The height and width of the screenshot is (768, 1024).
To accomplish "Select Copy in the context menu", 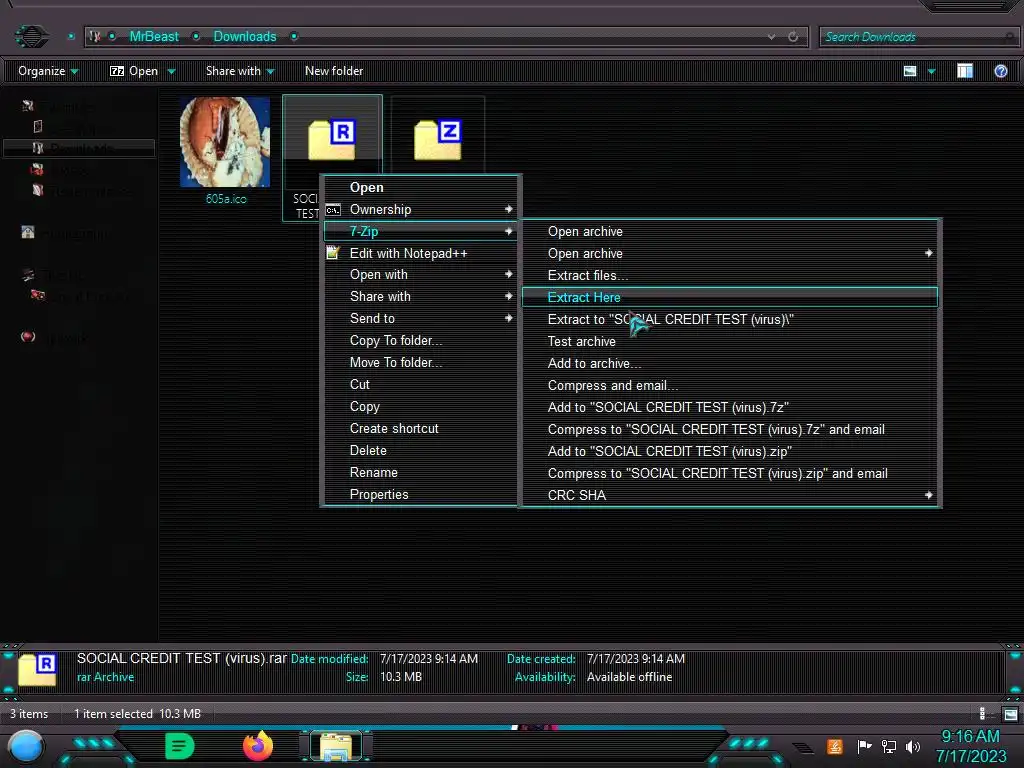I will coord(421,407).
